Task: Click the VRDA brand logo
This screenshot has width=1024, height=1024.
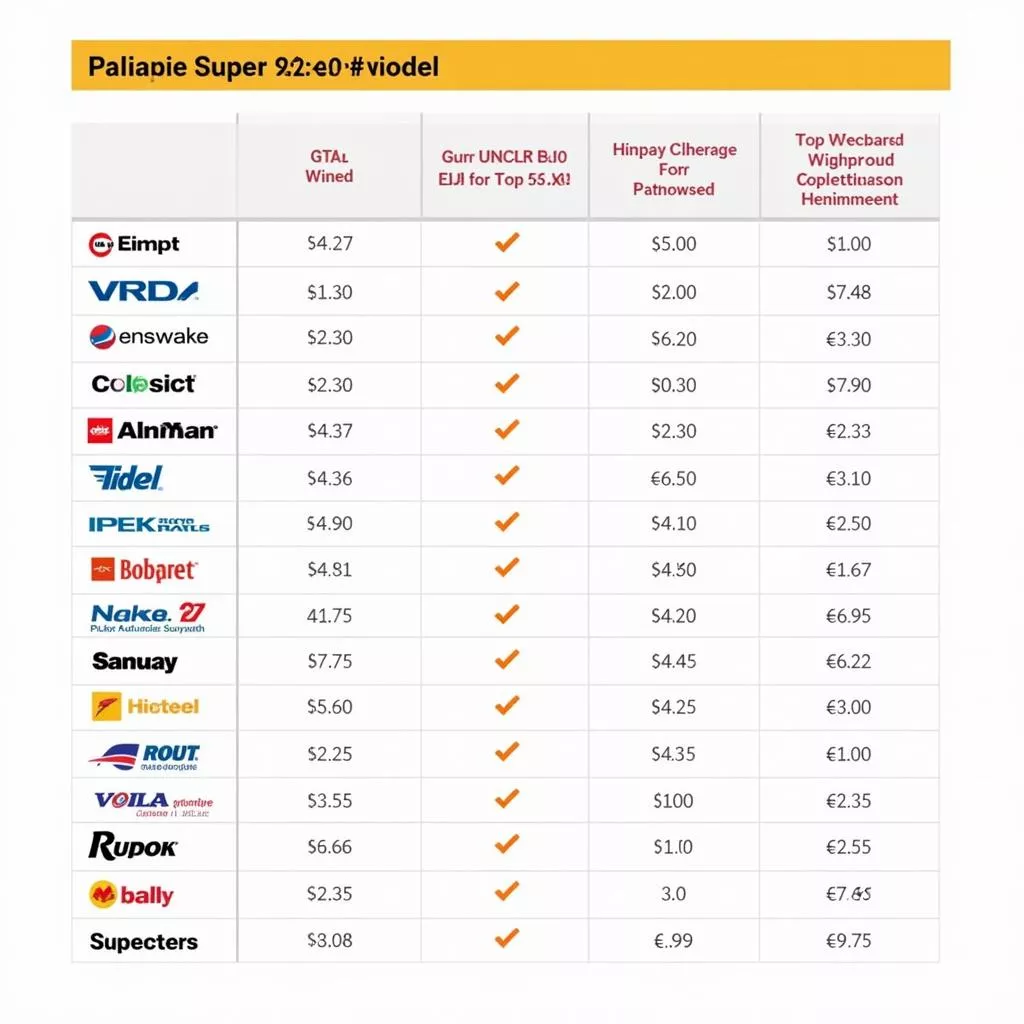Action: 143,292
